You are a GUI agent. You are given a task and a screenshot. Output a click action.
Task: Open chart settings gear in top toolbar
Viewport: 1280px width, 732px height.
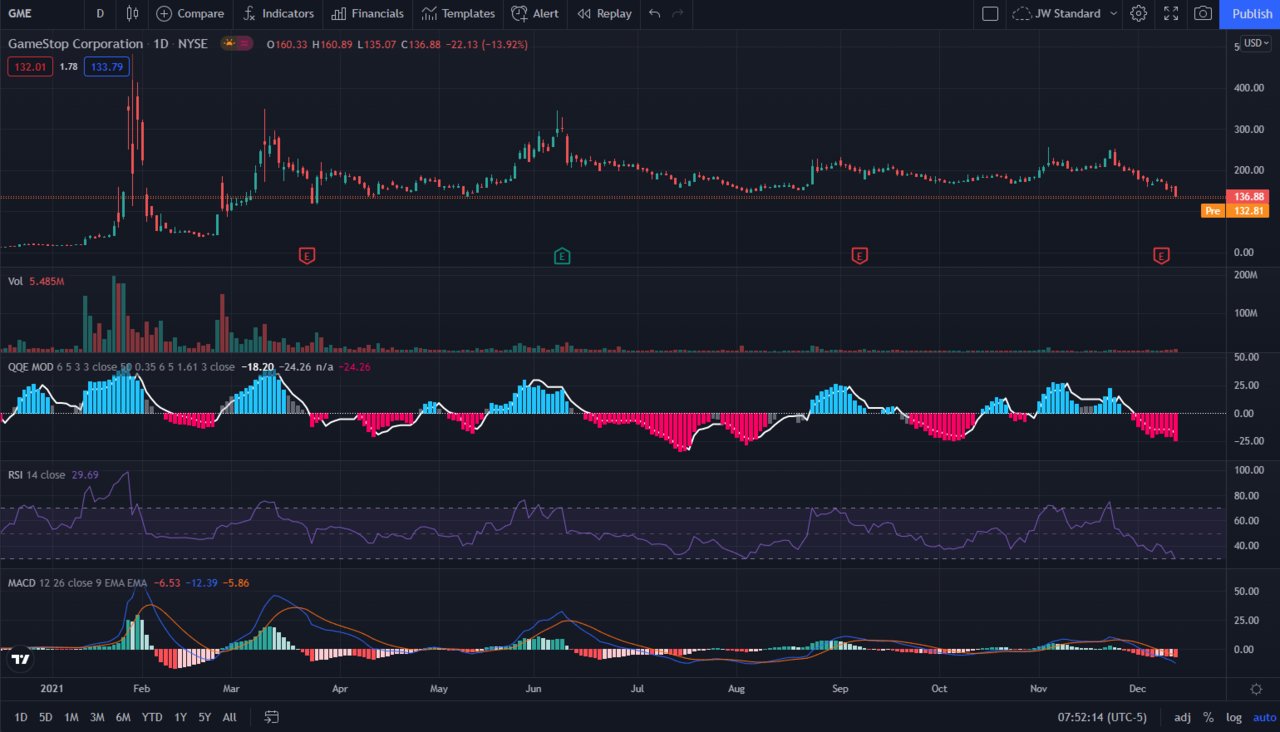[x=1138, y=14]
